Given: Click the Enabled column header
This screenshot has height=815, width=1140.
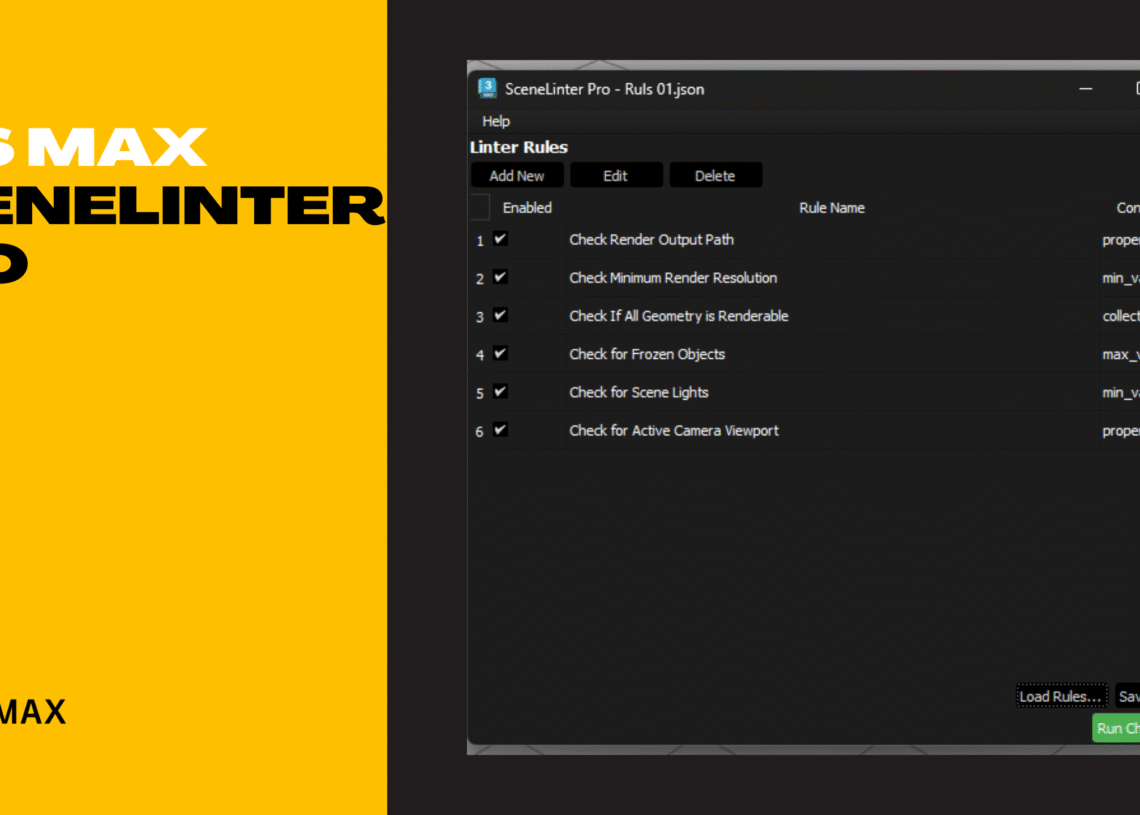Looking at the screenshot, I should pyautogui.click(x=527, y=207).
